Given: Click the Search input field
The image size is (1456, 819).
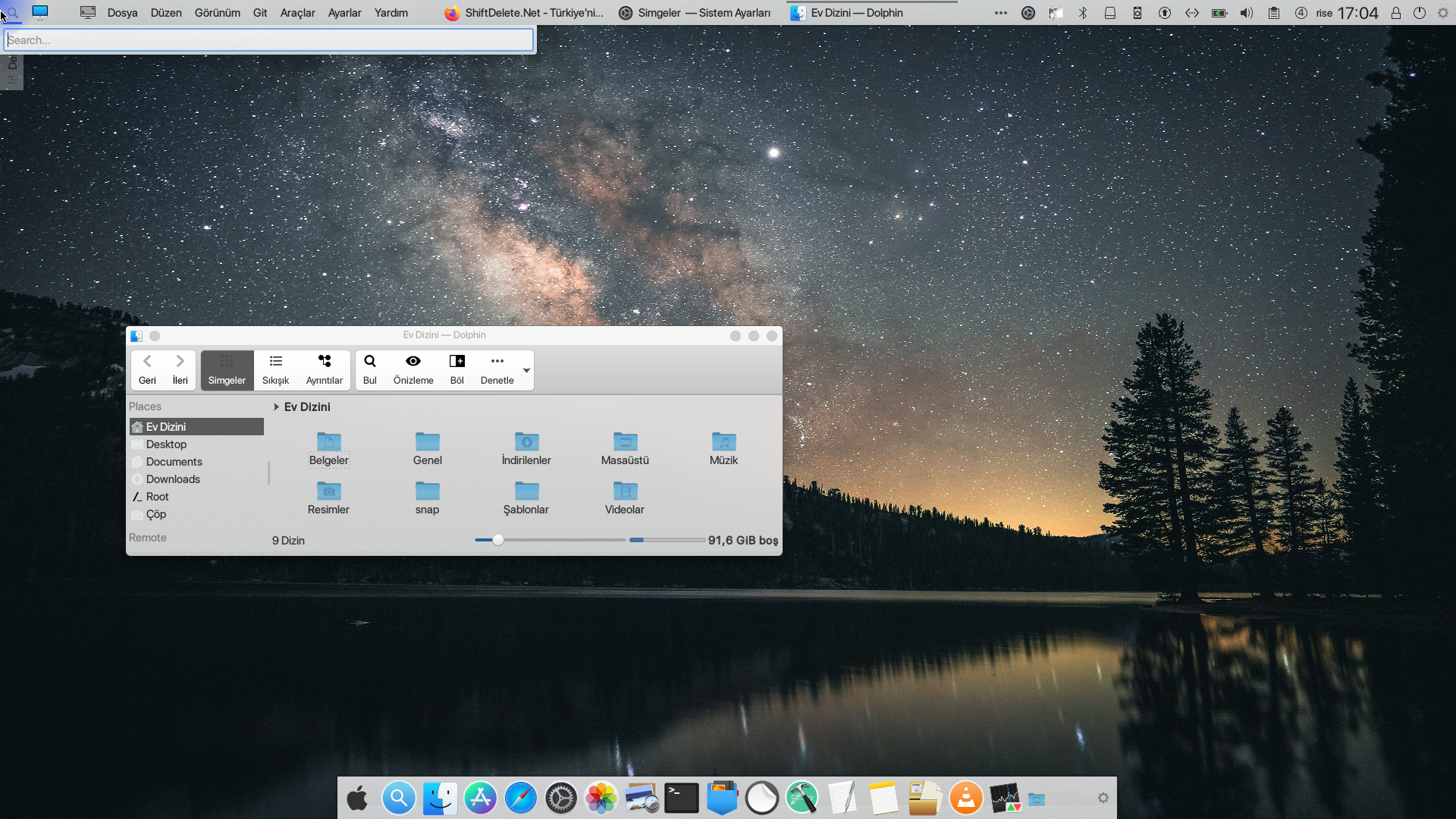Looking at the screenshot, I should [268, 40].
